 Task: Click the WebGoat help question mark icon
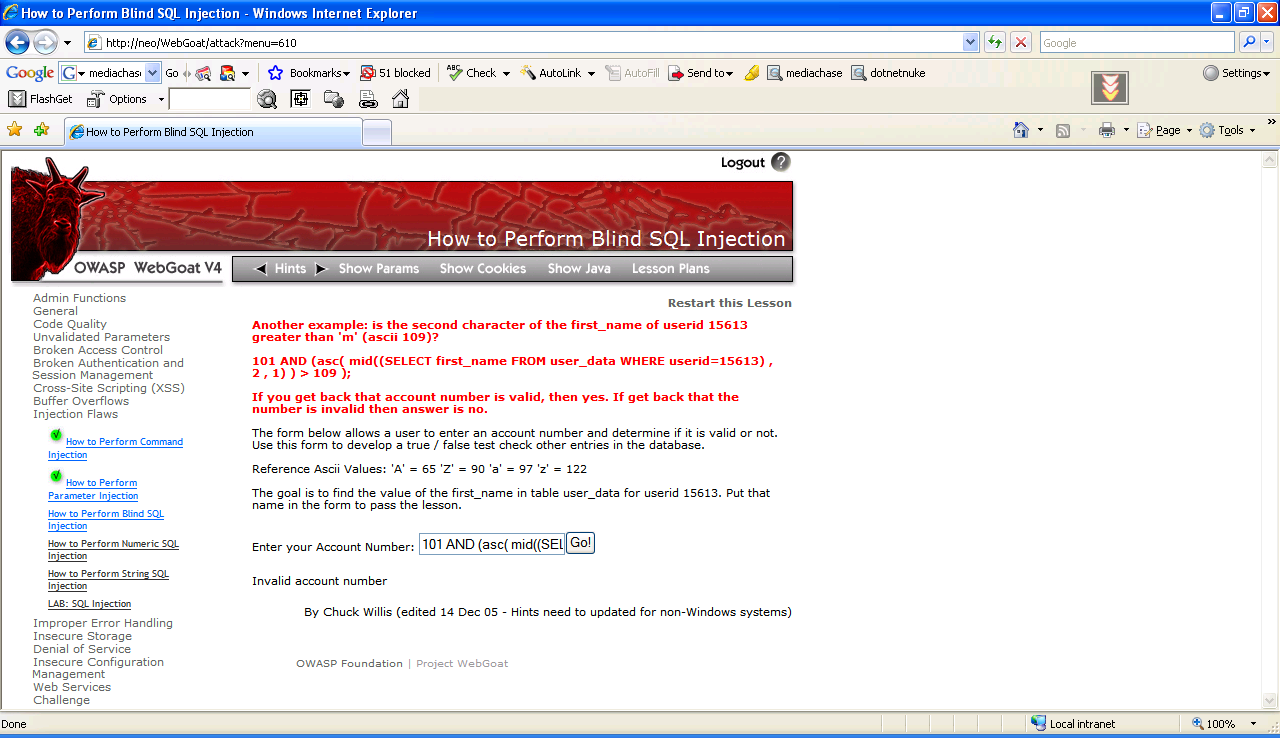[x=780, y=162]
